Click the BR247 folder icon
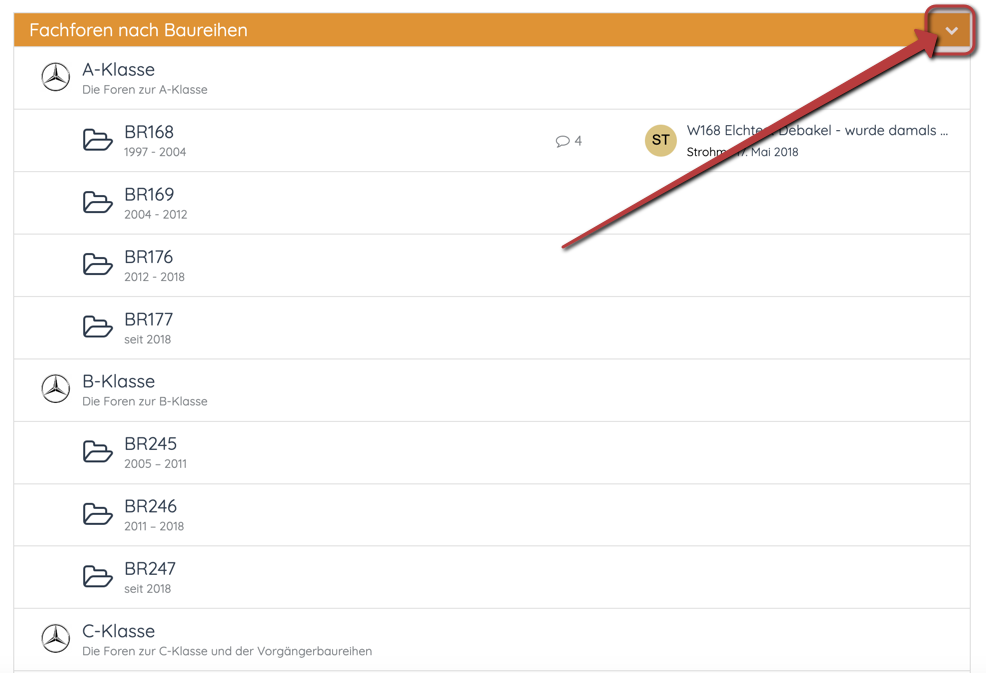 [x=97, y=576]
